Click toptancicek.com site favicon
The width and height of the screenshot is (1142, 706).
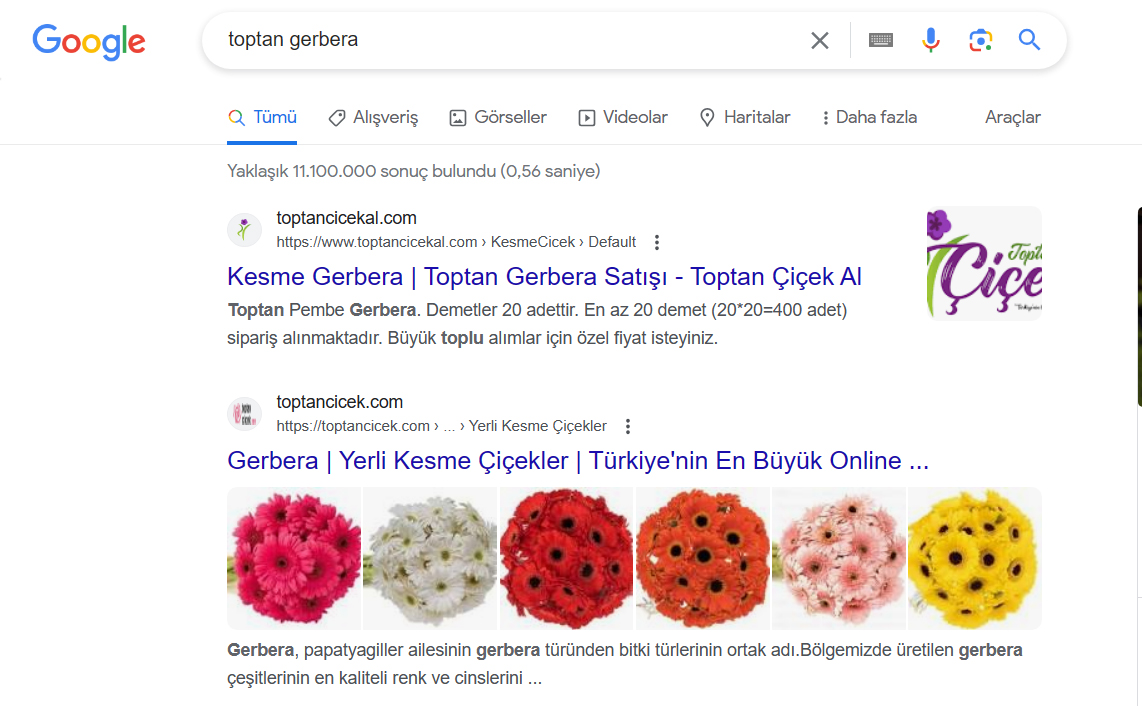pyautogui.click(x=244, y=415)
